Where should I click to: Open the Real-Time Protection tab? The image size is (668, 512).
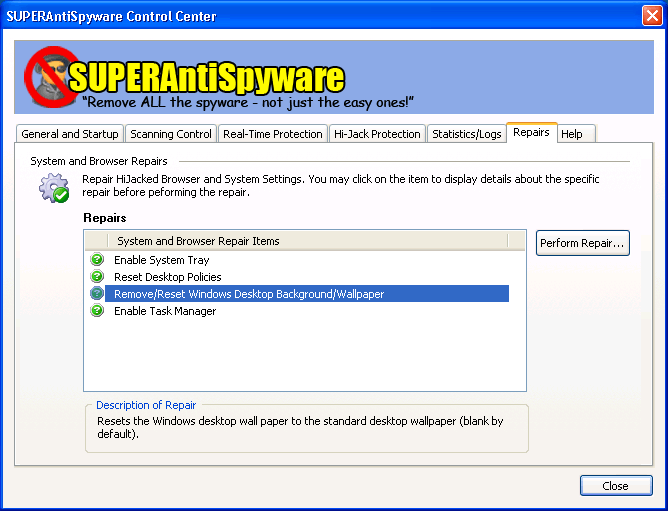[273, 134]
